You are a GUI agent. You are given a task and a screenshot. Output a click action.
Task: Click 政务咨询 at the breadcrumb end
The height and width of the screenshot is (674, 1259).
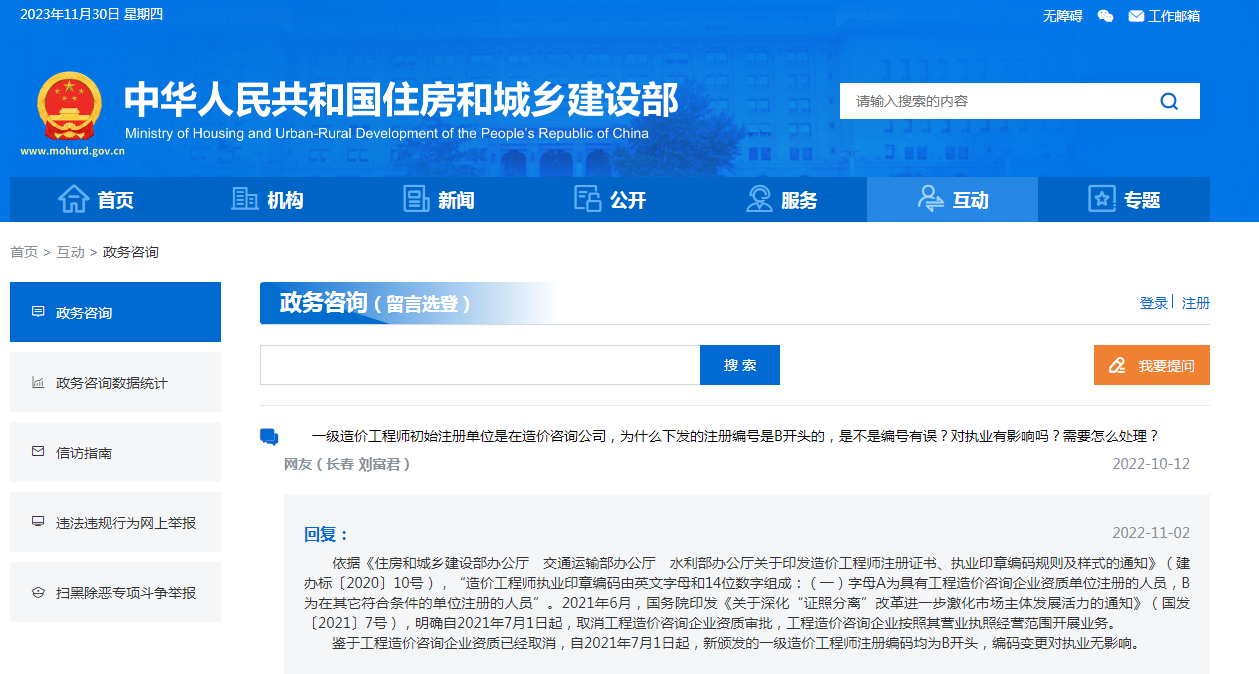(x=131, y=252)
